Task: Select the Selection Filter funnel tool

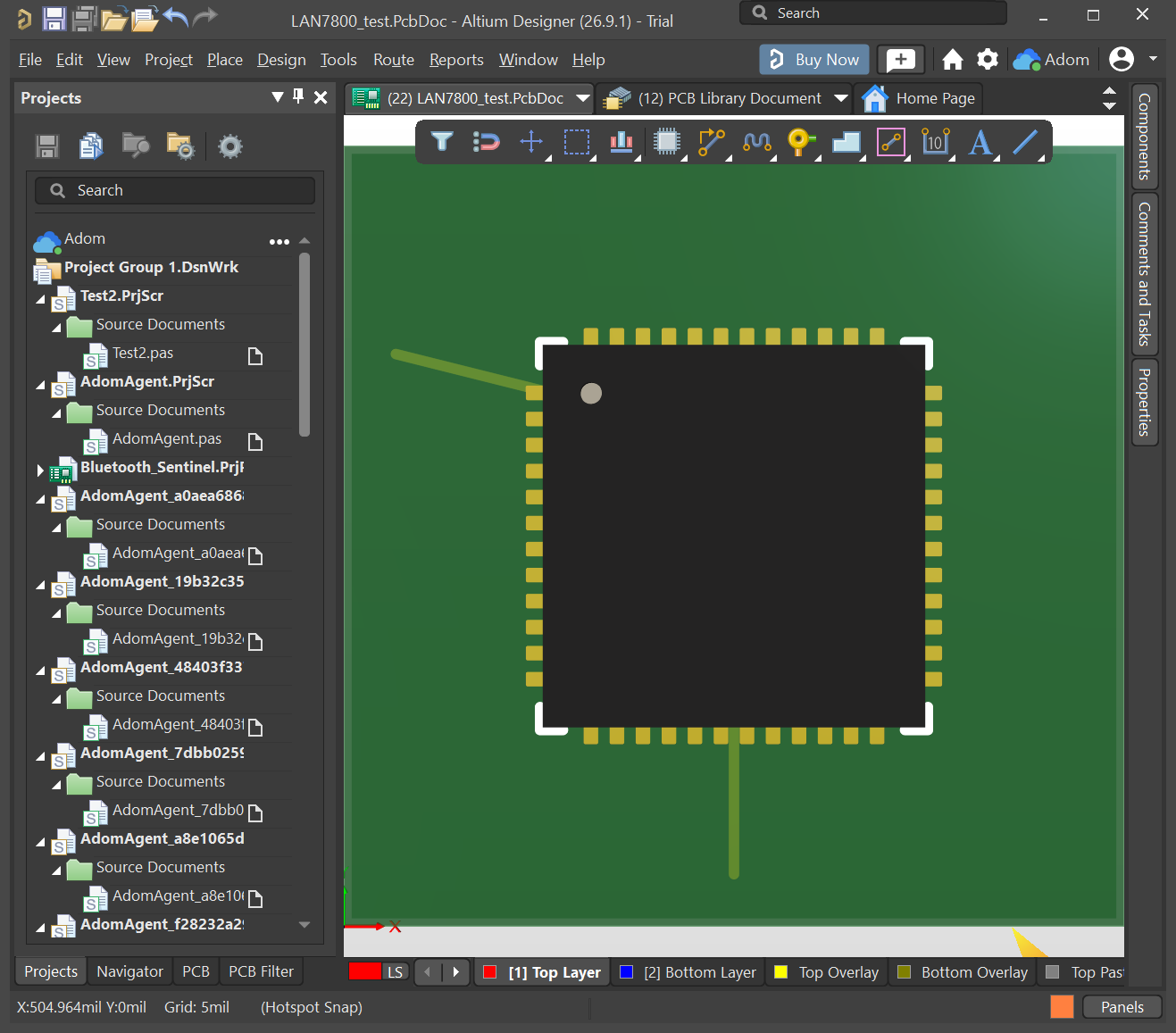Action: click(442, 141)
